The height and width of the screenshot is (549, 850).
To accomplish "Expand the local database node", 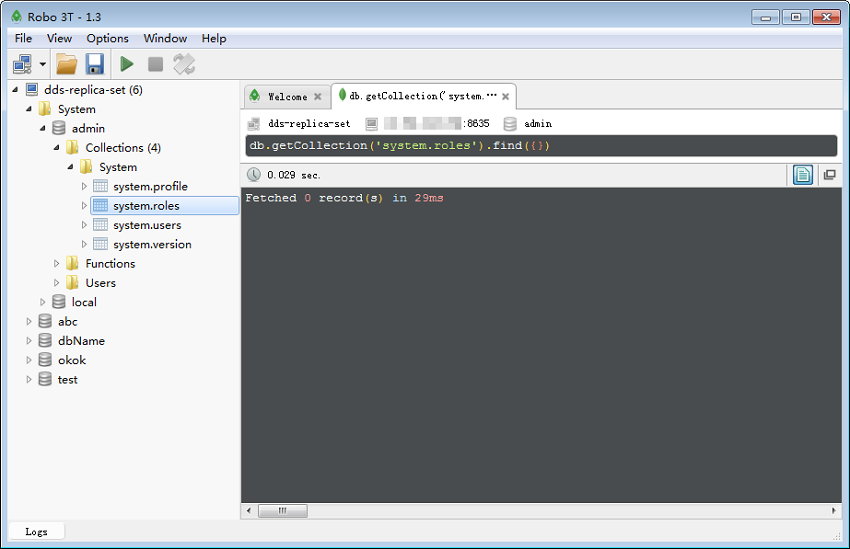I will tap(42, 302).
